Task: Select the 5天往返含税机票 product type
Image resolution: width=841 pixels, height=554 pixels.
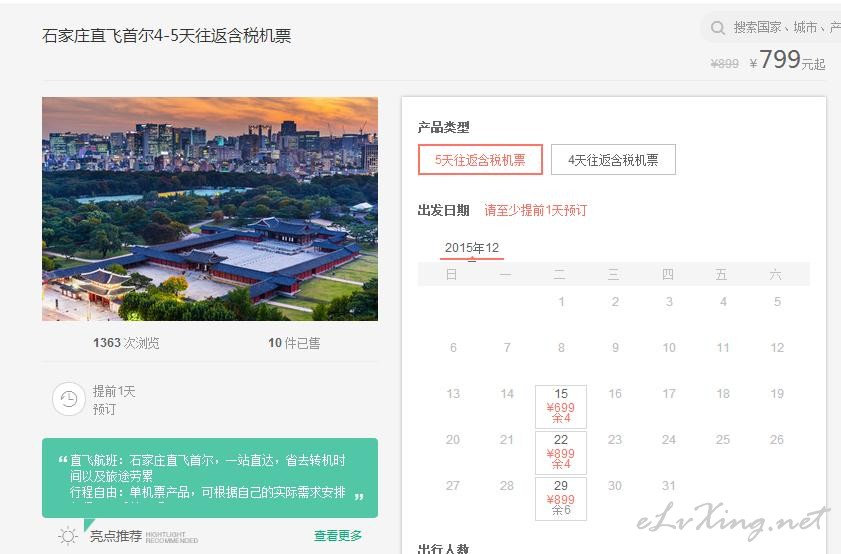Action: pos(480,159)
